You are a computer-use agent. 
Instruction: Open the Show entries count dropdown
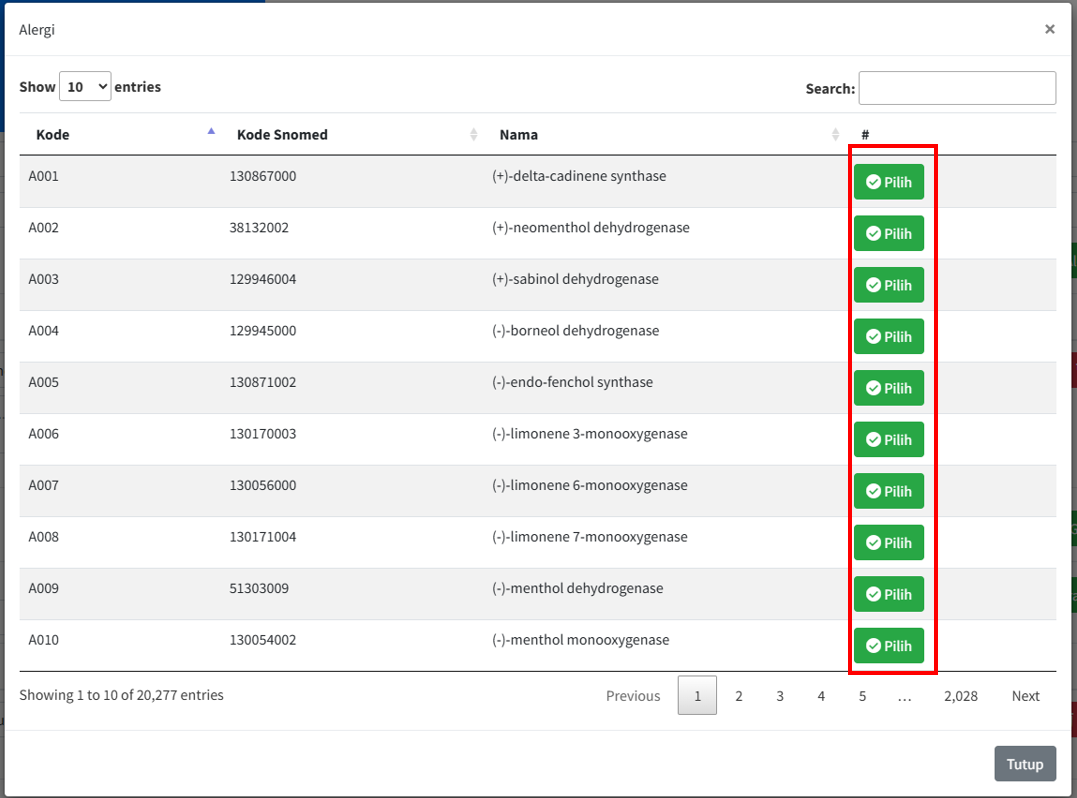[x=85, y=87]
